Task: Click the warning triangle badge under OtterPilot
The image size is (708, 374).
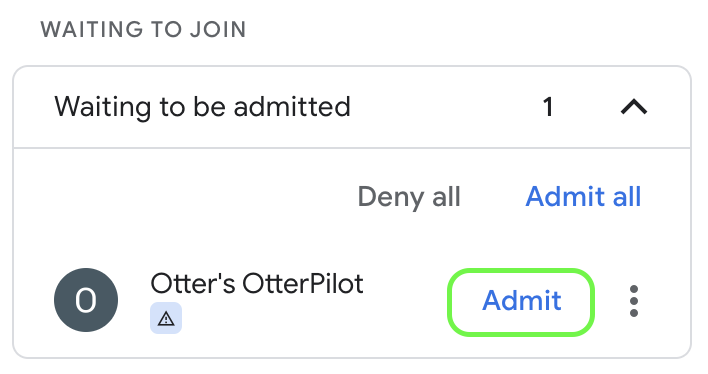Action: click(x=166, y=318)
